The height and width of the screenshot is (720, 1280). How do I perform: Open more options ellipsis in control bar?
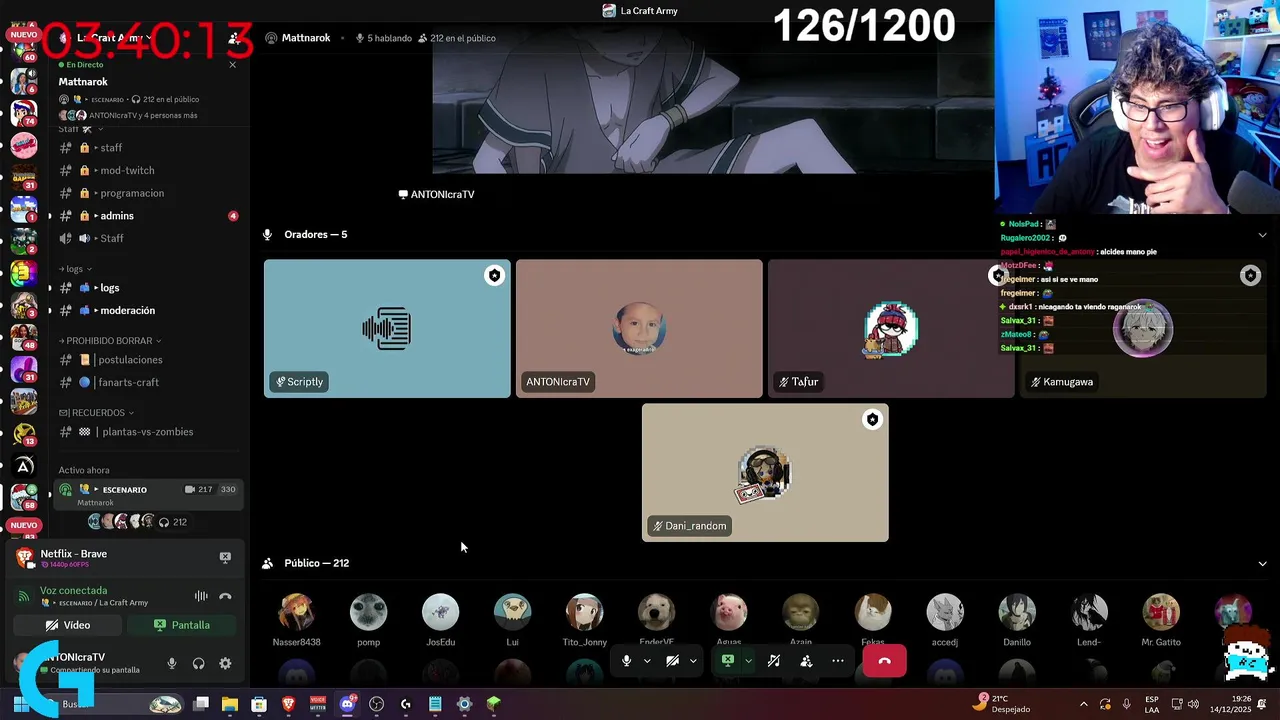838,661
